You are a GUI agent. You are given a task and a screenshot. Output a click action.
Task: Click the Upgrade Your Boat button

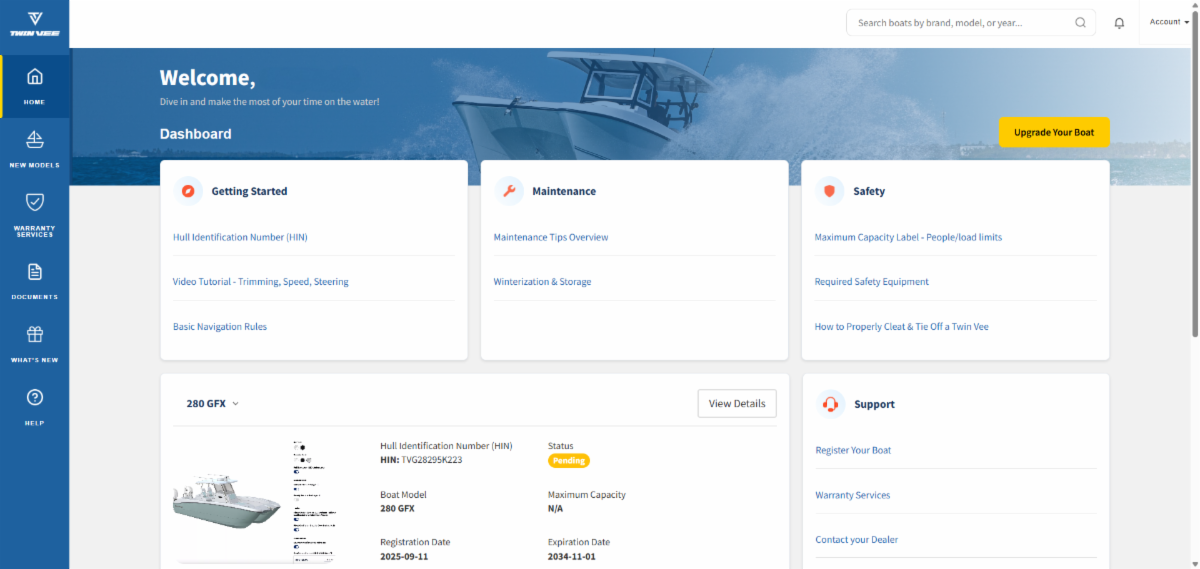point(1053,132)
